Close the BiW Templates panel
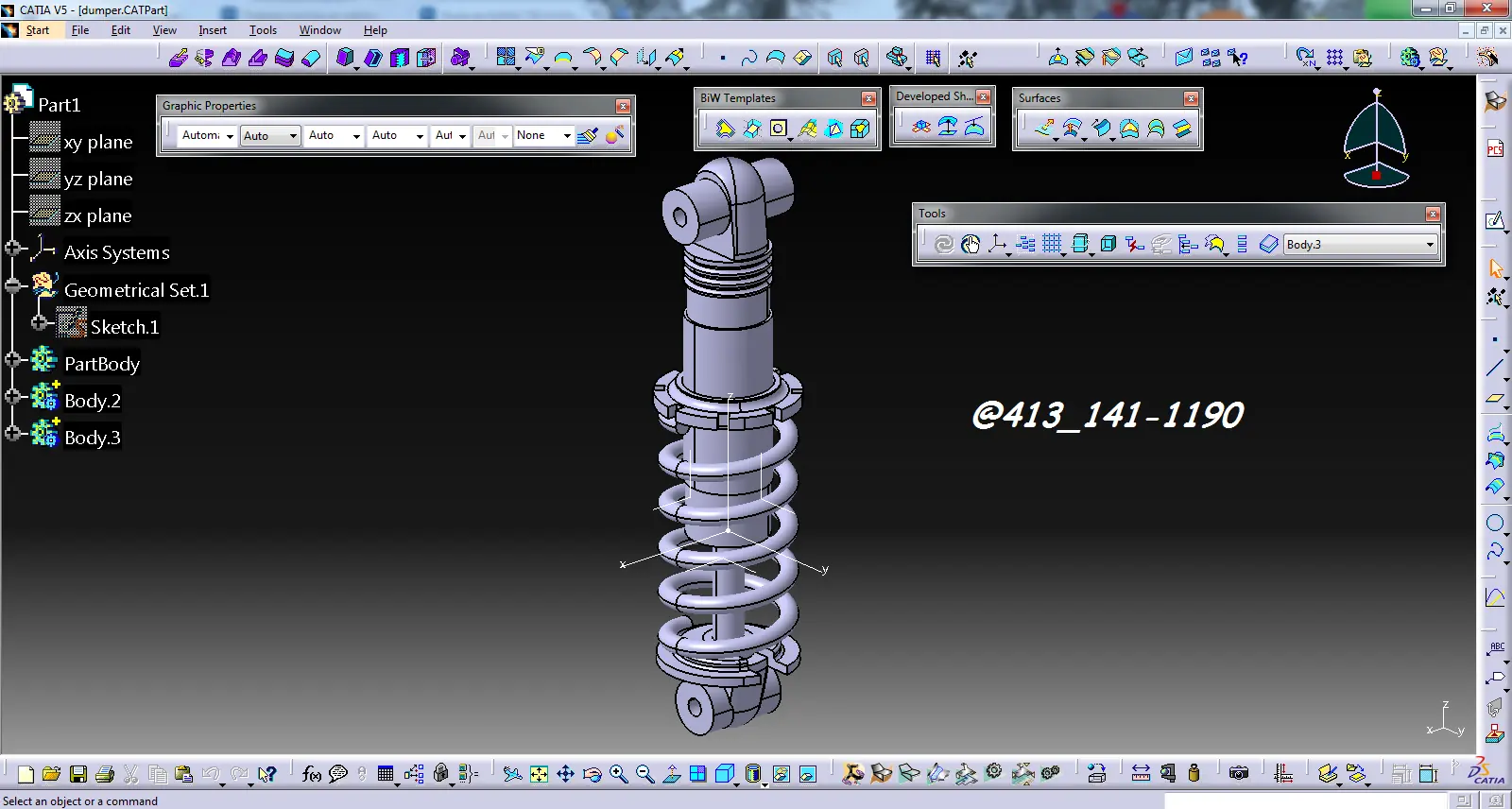 [868, 98]
